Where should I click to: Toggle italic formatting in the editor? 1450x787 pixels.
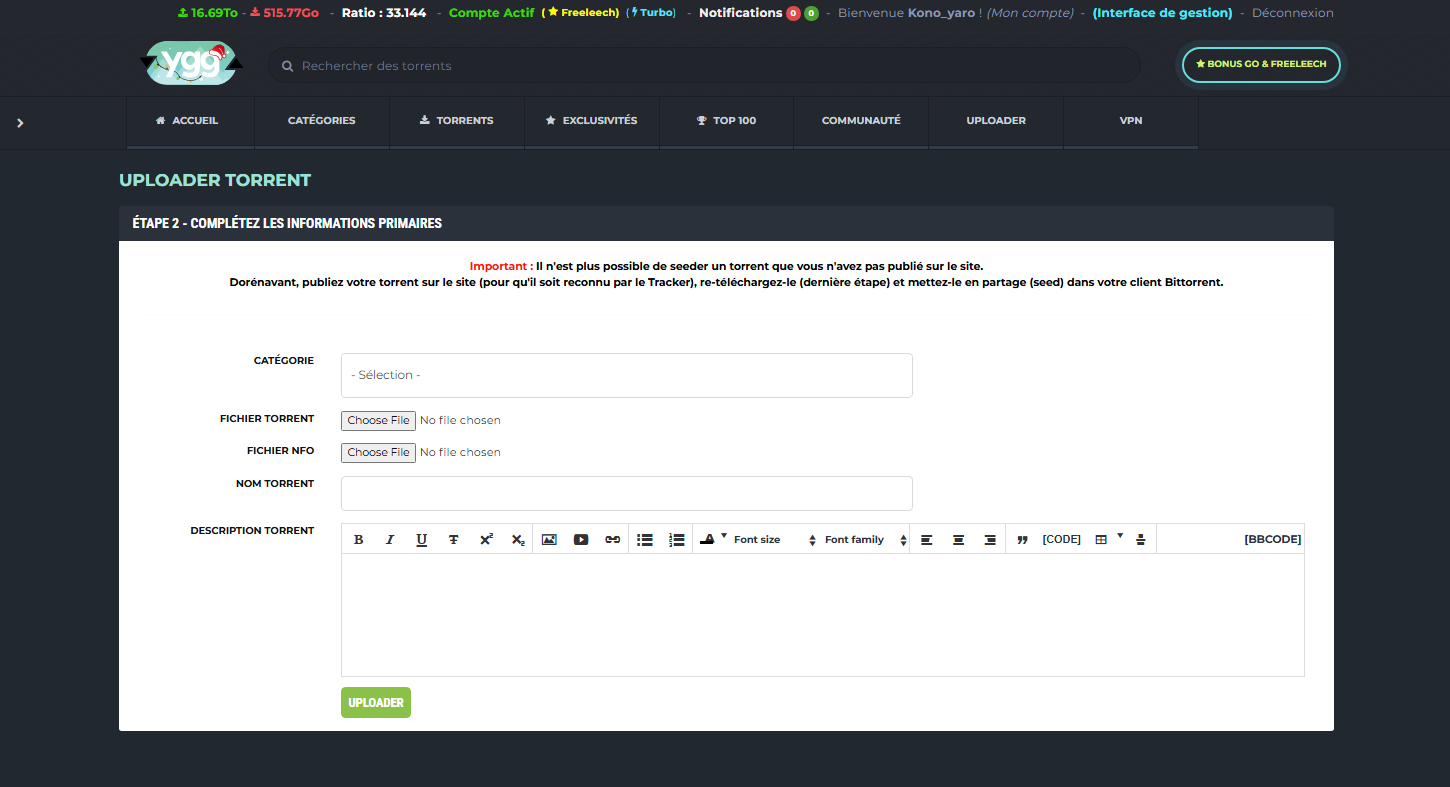(x=390, y=540)
